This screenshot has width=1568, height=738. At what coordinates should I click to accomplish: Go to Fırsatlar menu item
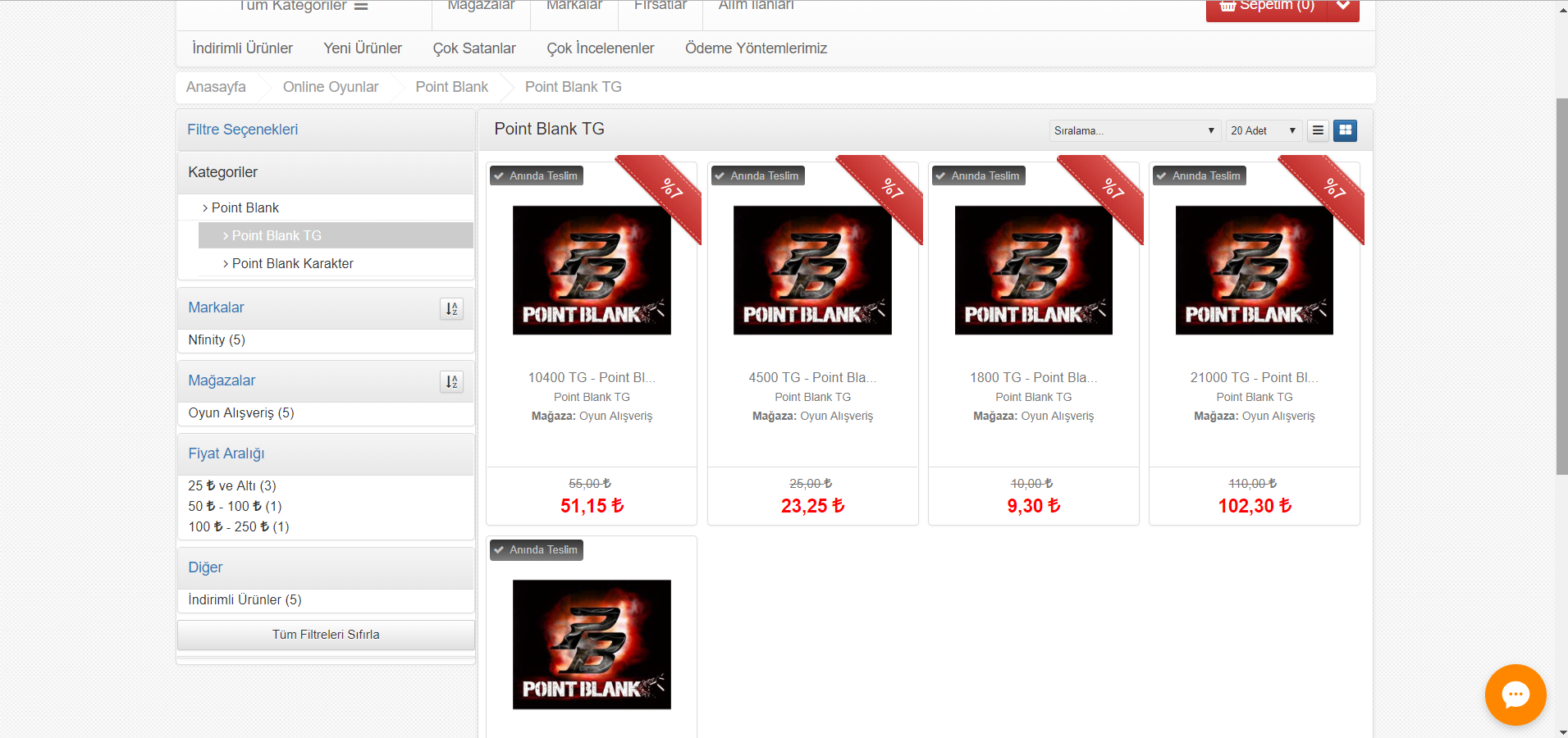click(661, 6)
